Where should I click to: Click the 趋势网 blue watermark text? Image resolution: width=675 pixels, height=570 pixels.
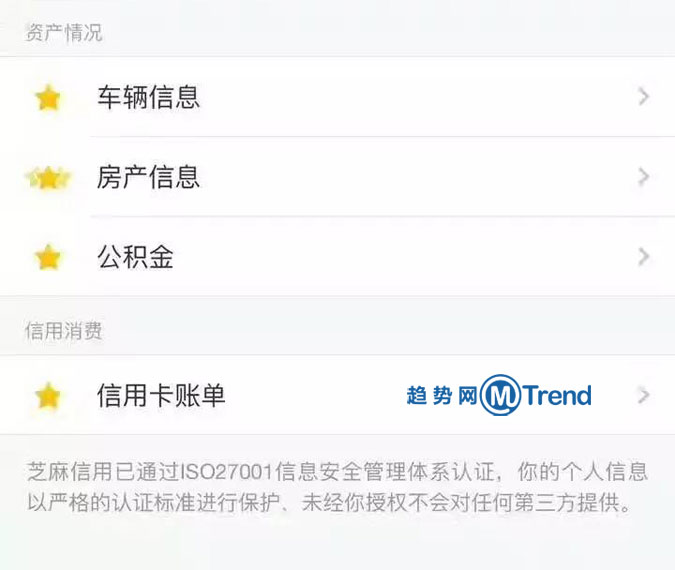pyautogui.click(x=442, y=396)
